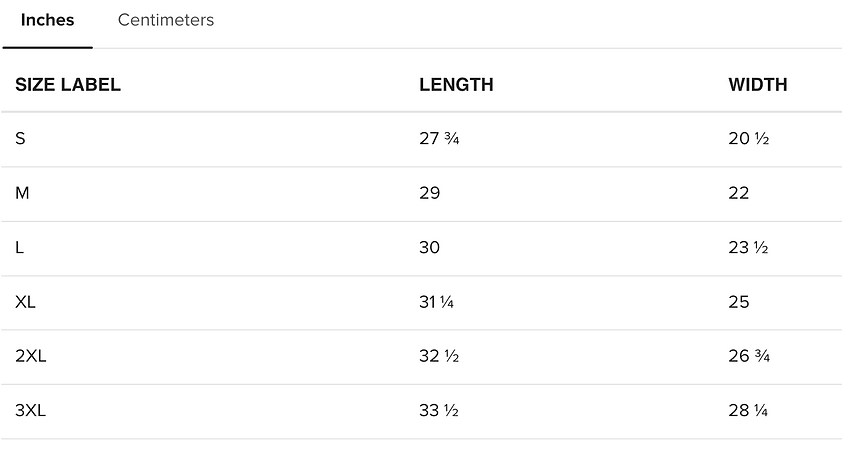Click the SIZE LABEL column header
This screenshot has width=842, height=461.
pos(68,84)
